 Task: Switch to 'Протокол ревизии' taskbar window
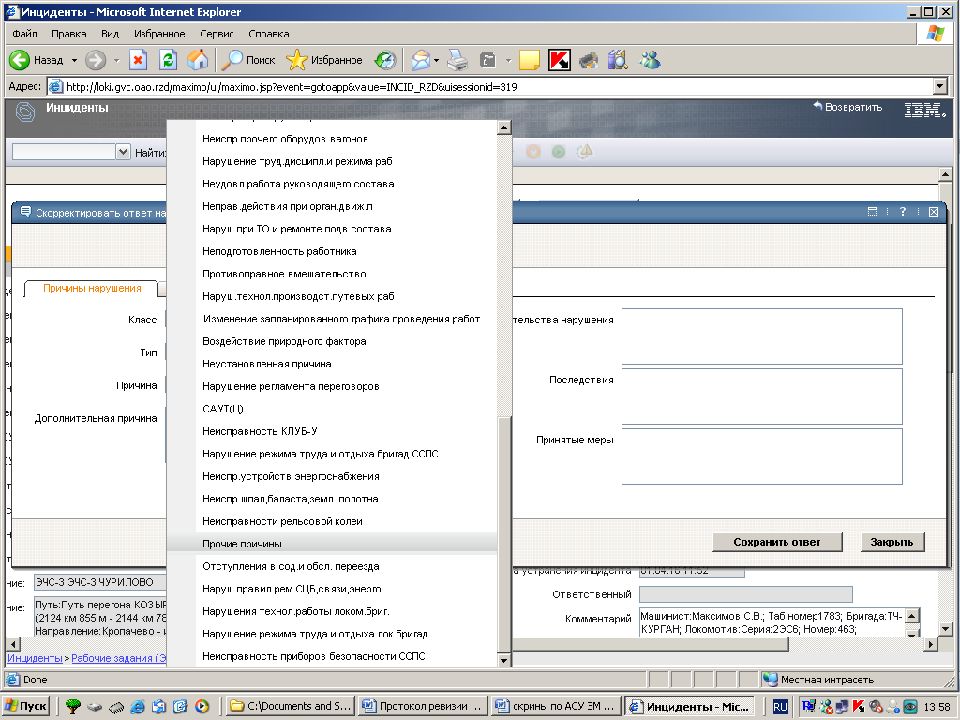pyautogui.click(x=422, y=706)
